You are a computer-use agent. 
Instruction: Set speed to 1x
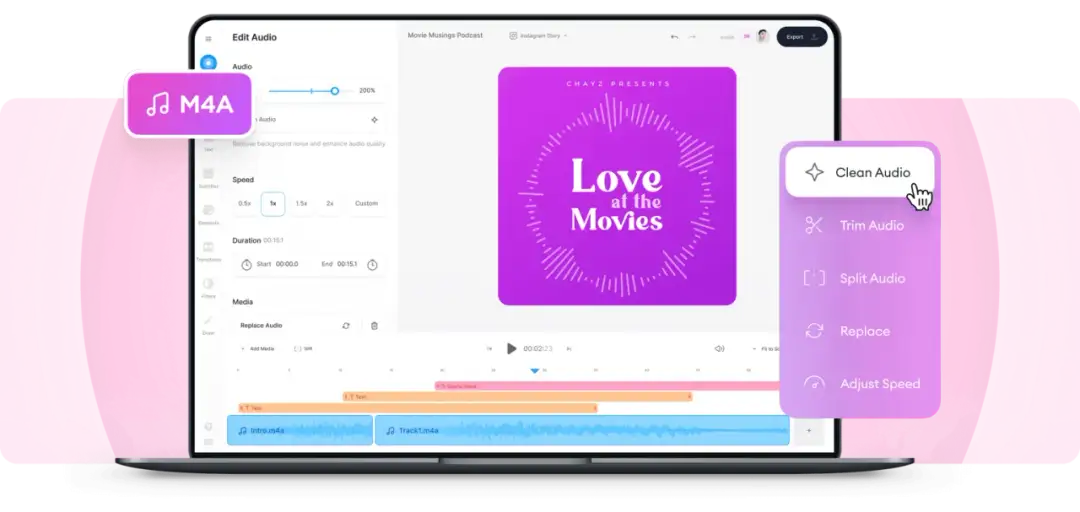coord(273,203)
